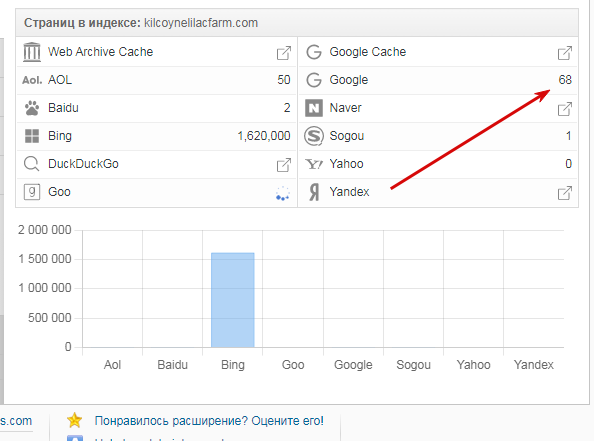Screen dimensions: 594x441
Task: Click the Web Archive Cache label
Action: [100, 52]
